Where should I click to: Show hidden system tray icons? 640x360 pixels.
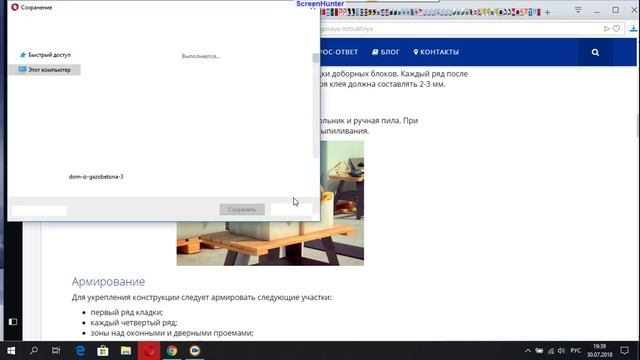[528, 351]
